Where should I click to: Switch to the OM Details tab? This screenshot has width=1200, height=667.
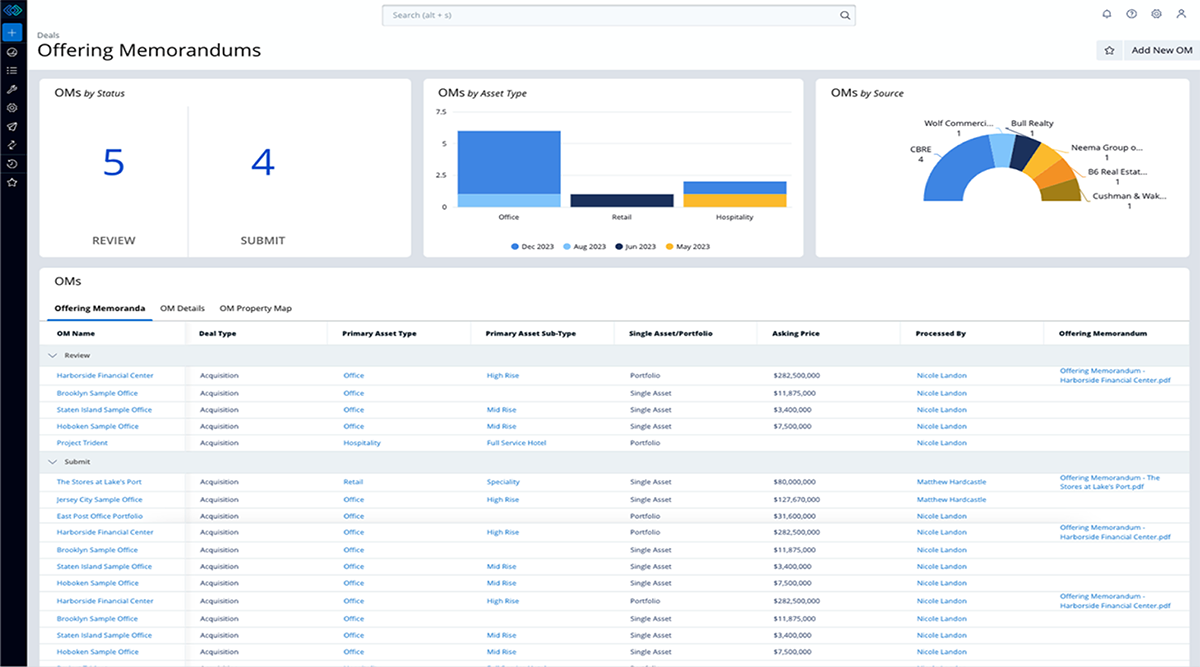point(182,308)
